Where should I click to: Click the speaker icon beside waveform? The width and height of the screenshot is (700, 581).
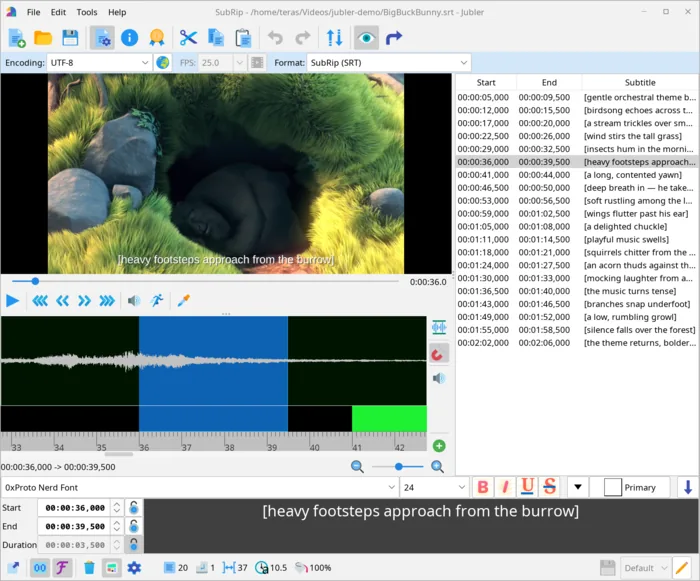coord(439,379)
